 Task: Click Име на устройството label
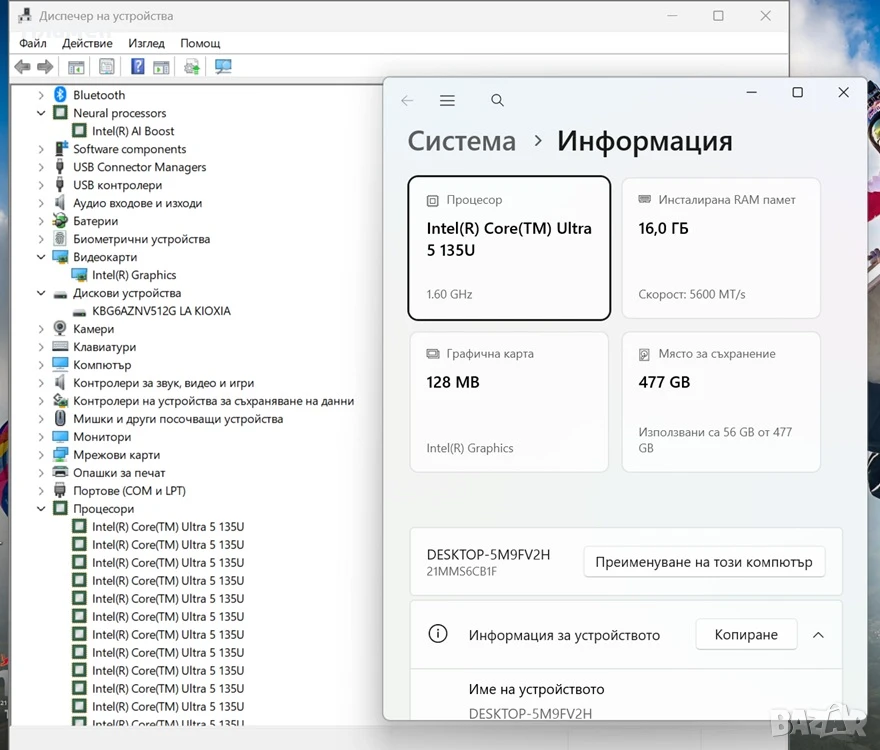pos(537,689)
